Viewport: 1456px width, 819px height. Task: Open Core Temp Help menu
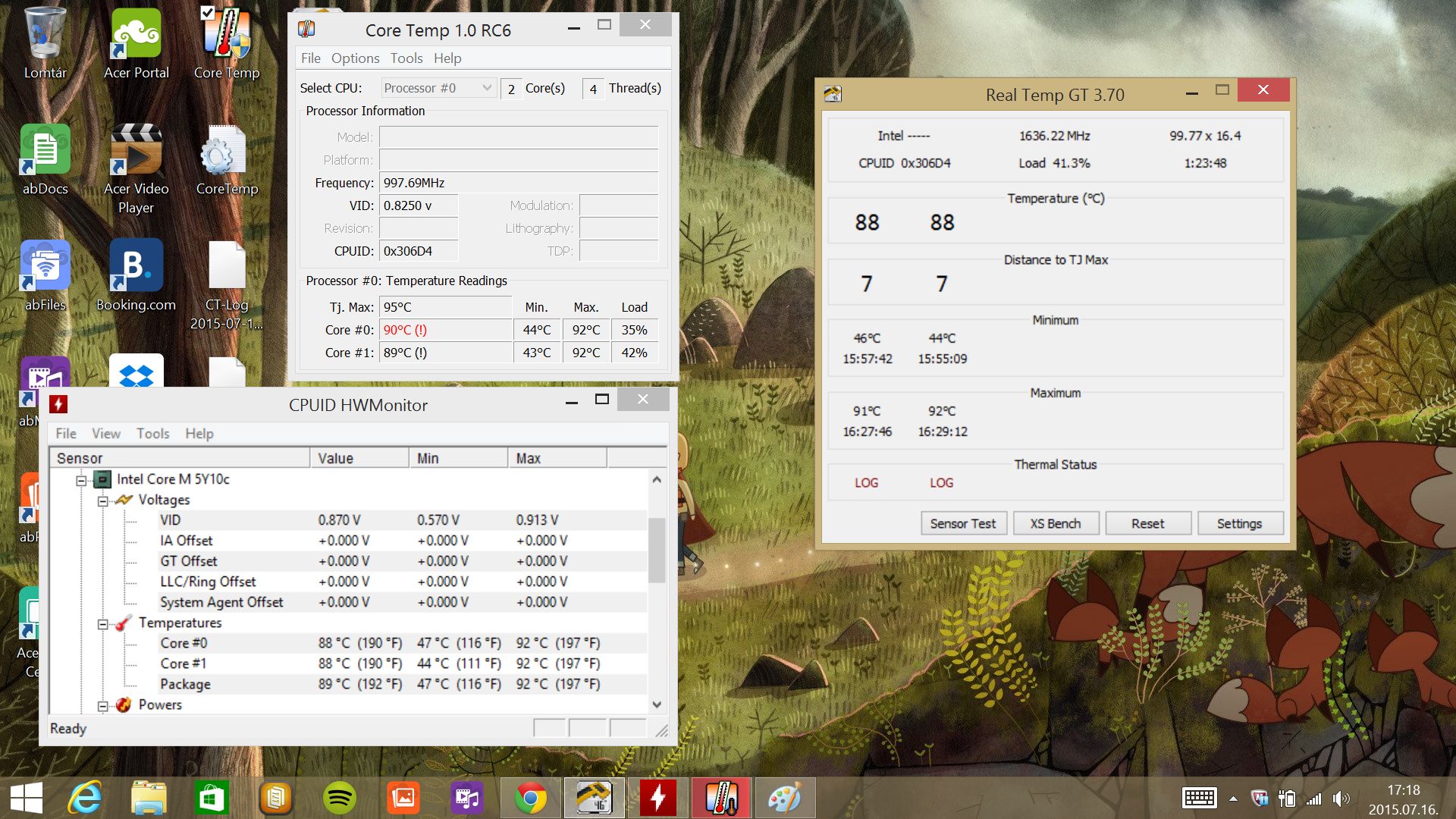point(447,58)
